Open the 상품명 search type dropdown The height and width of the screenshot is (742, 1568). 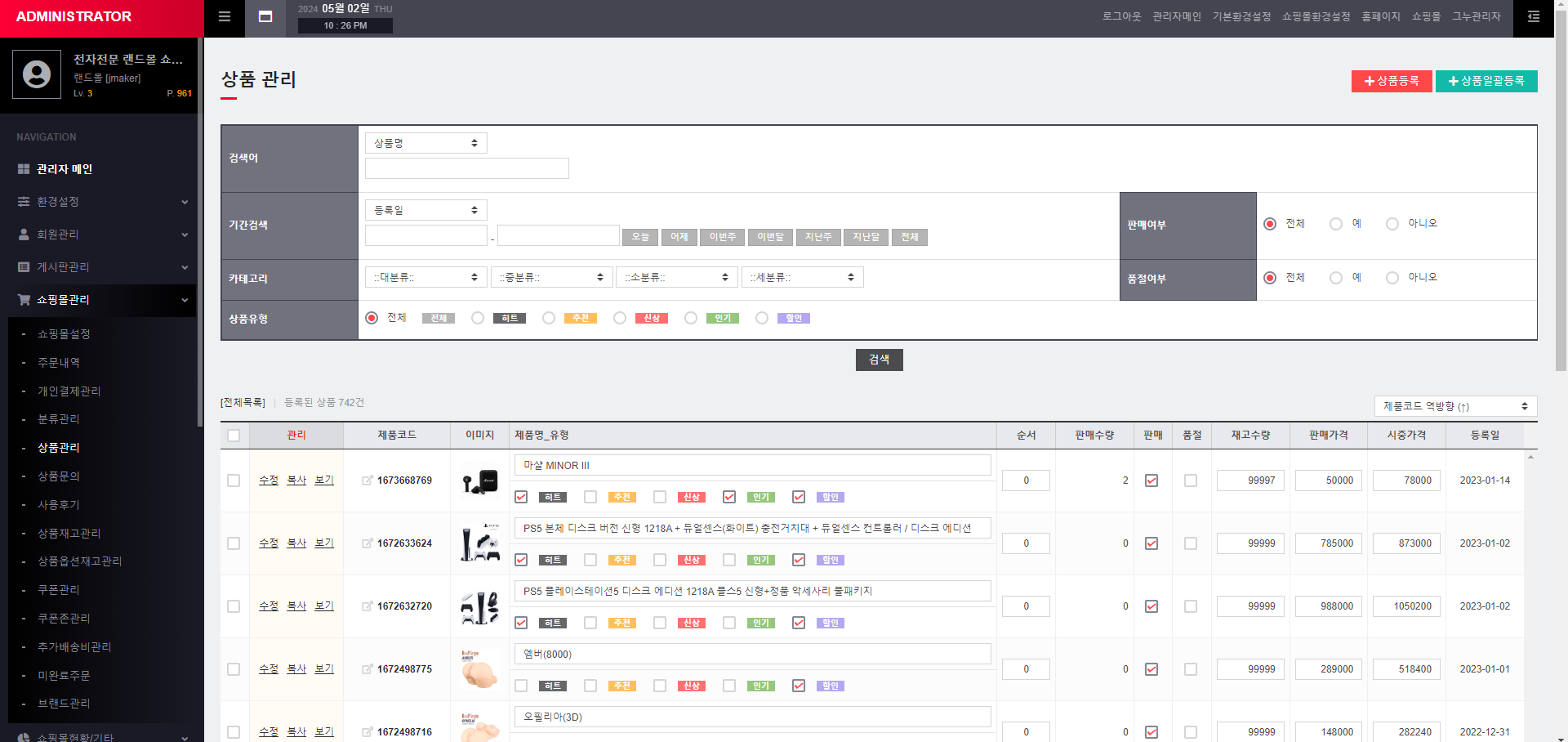(425, 143)
